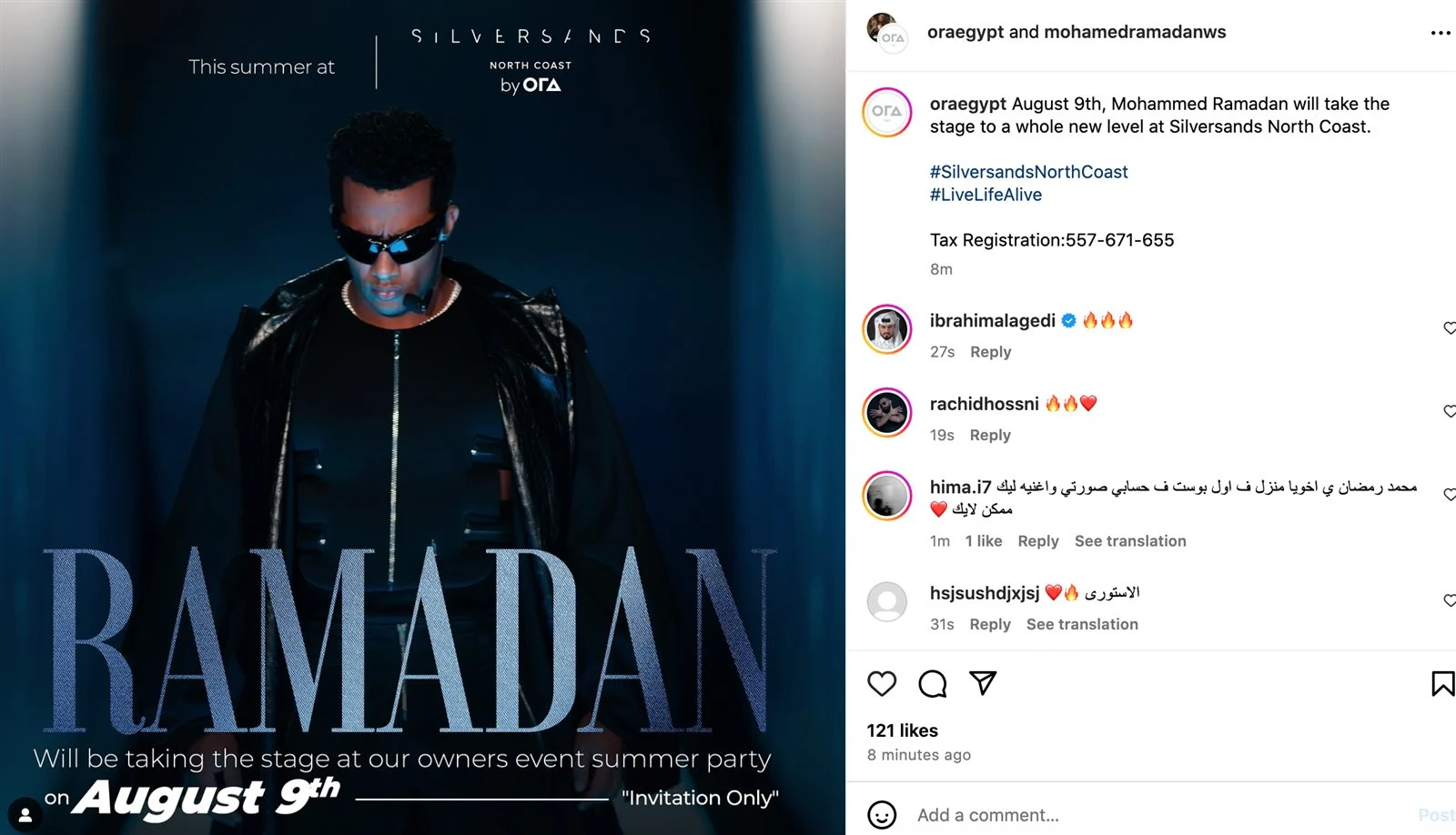Open the emoji picker smiley icon
This screenshot has width=1456, height=835.
tap(882, 815)
